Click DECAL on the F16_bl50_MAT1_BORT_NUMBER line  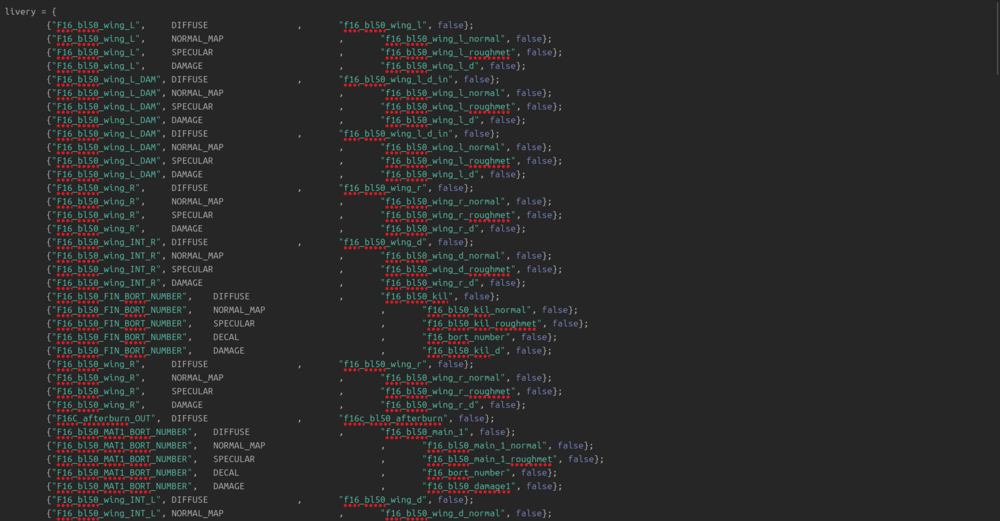point(226,473)
